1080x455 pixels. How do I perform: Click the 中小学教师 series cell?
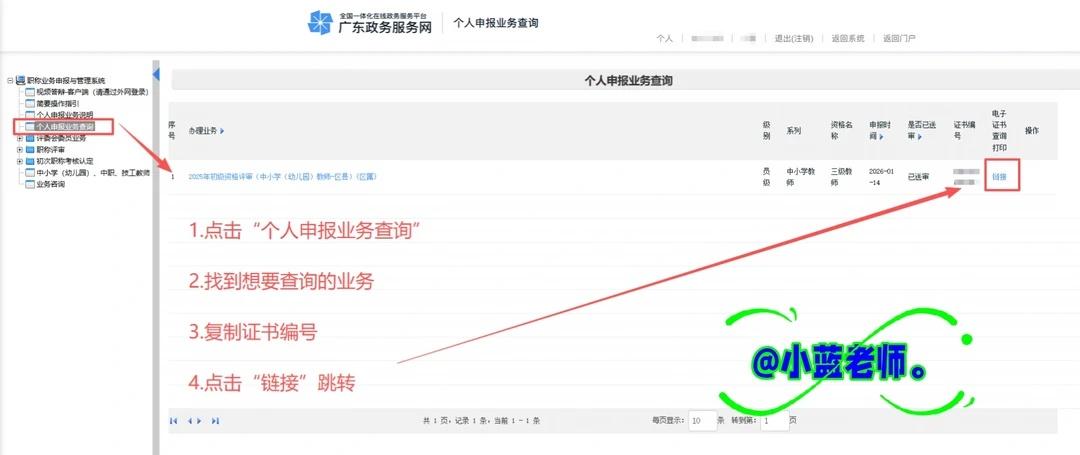click(800, 177)
